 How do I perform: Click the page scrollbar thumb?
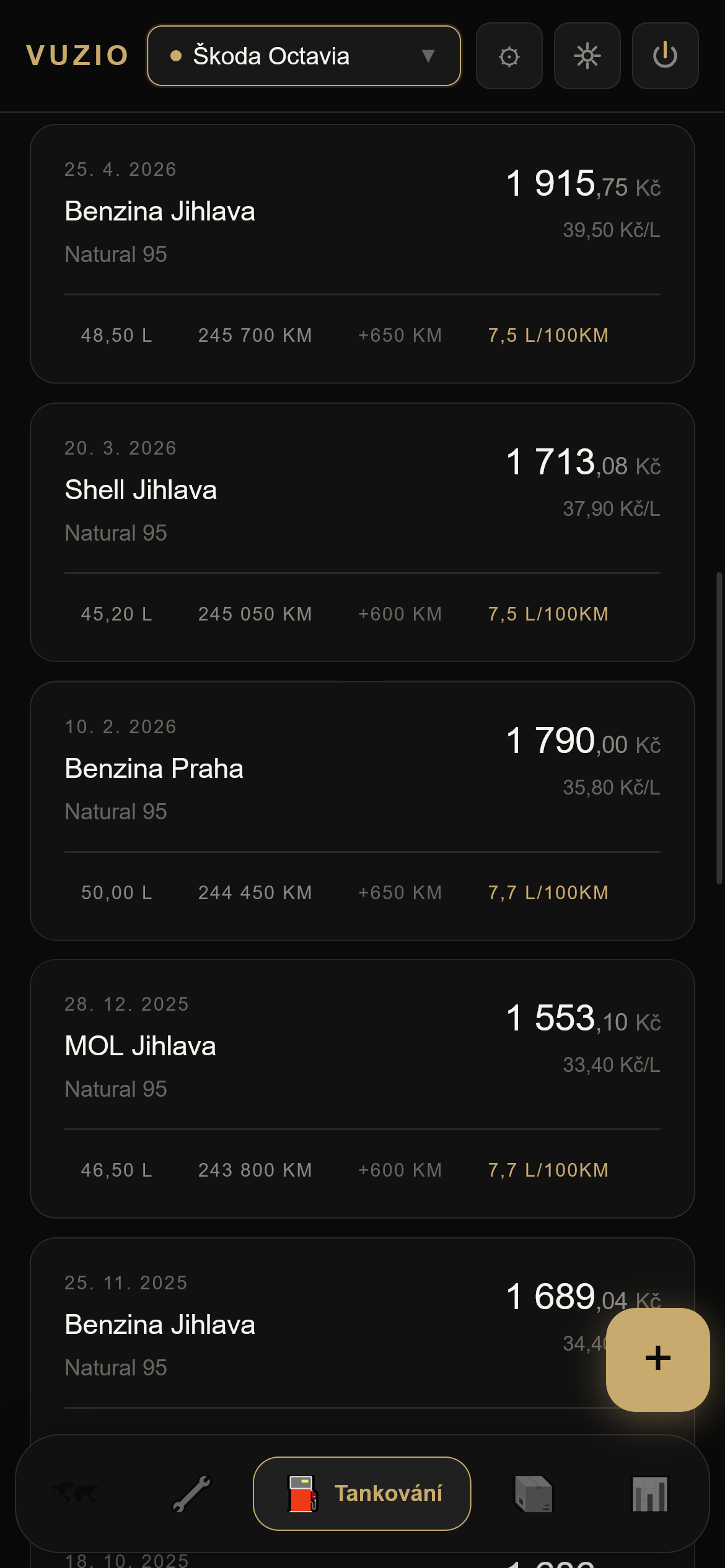(719, 728)
